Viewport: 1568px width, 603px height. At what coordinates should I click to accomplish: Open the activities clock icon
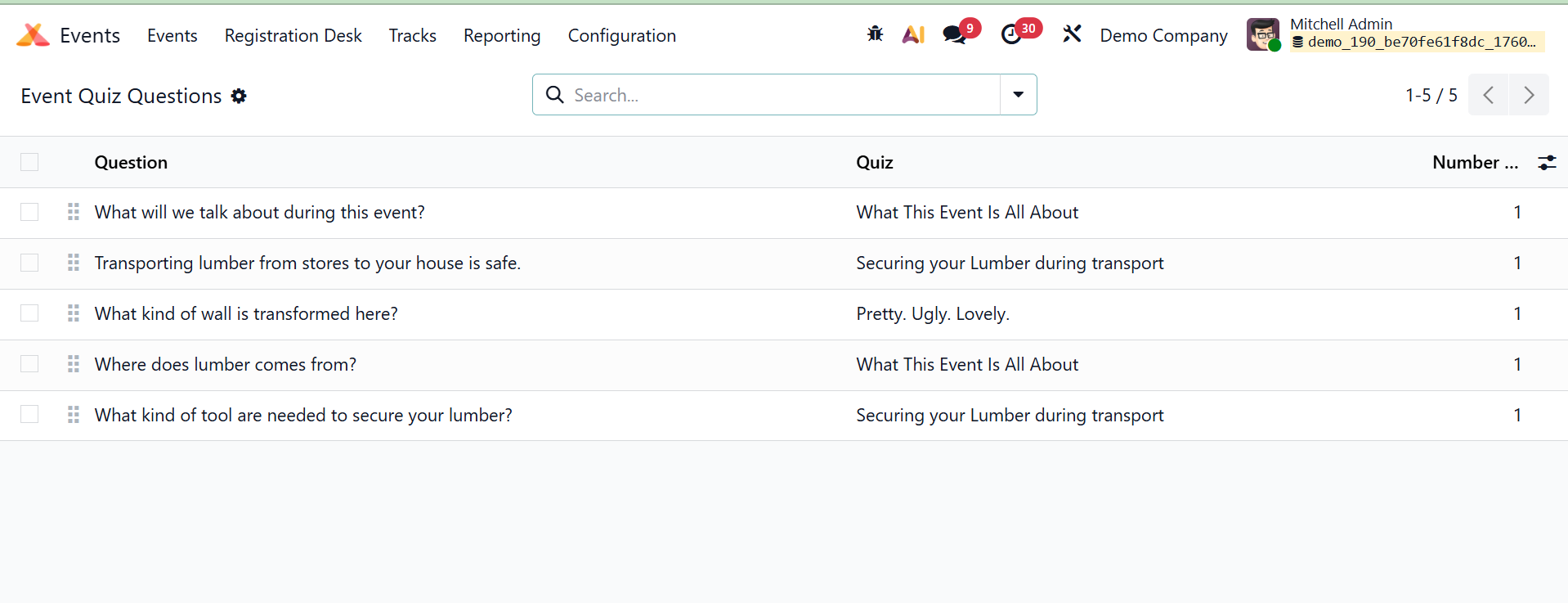click(x=1011, y=34)
